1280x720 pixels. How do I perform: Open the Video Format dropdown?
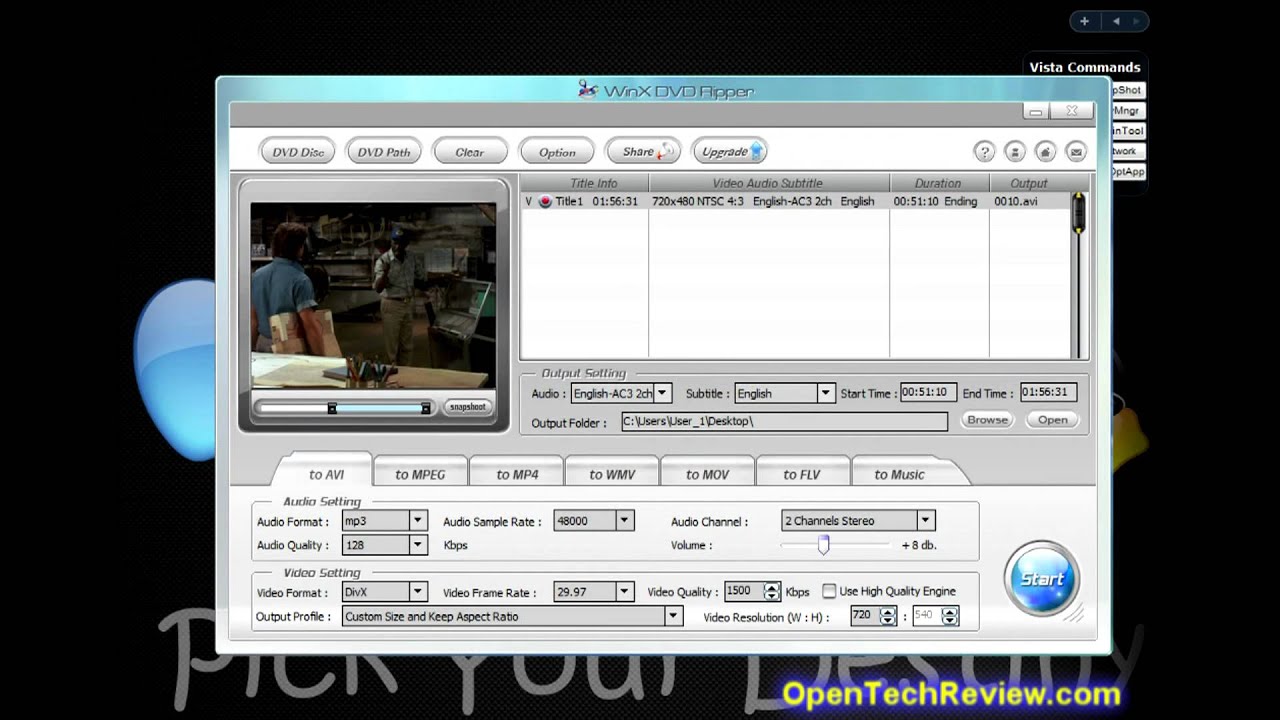pos(418,592)
